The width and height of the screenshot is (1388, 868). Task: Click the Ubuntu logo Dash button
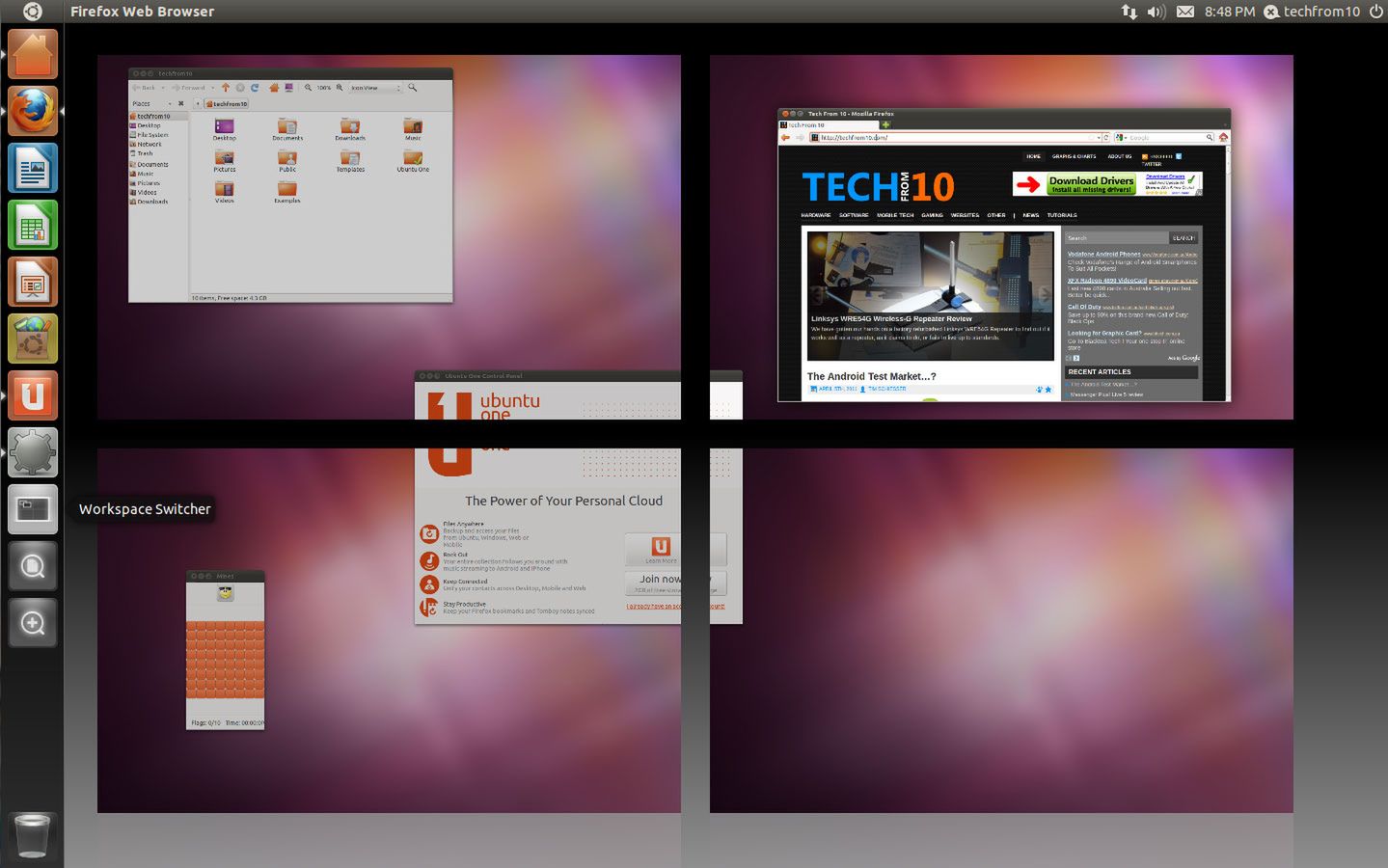click(32, 12)
